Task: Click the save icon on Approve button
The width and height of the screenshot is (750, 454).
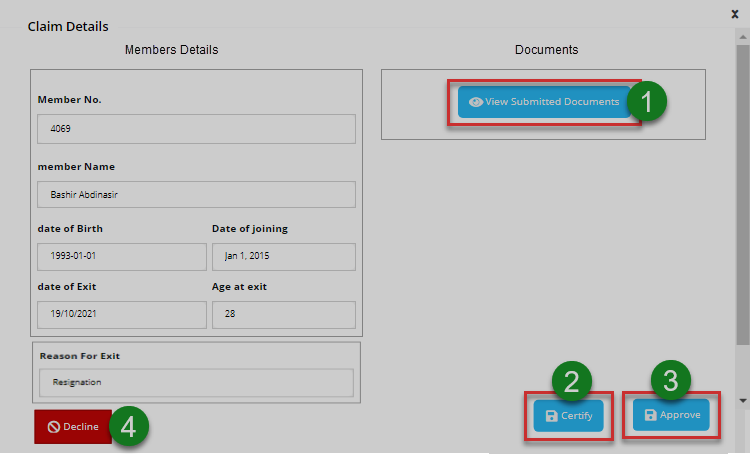Action: pos(651,415)
